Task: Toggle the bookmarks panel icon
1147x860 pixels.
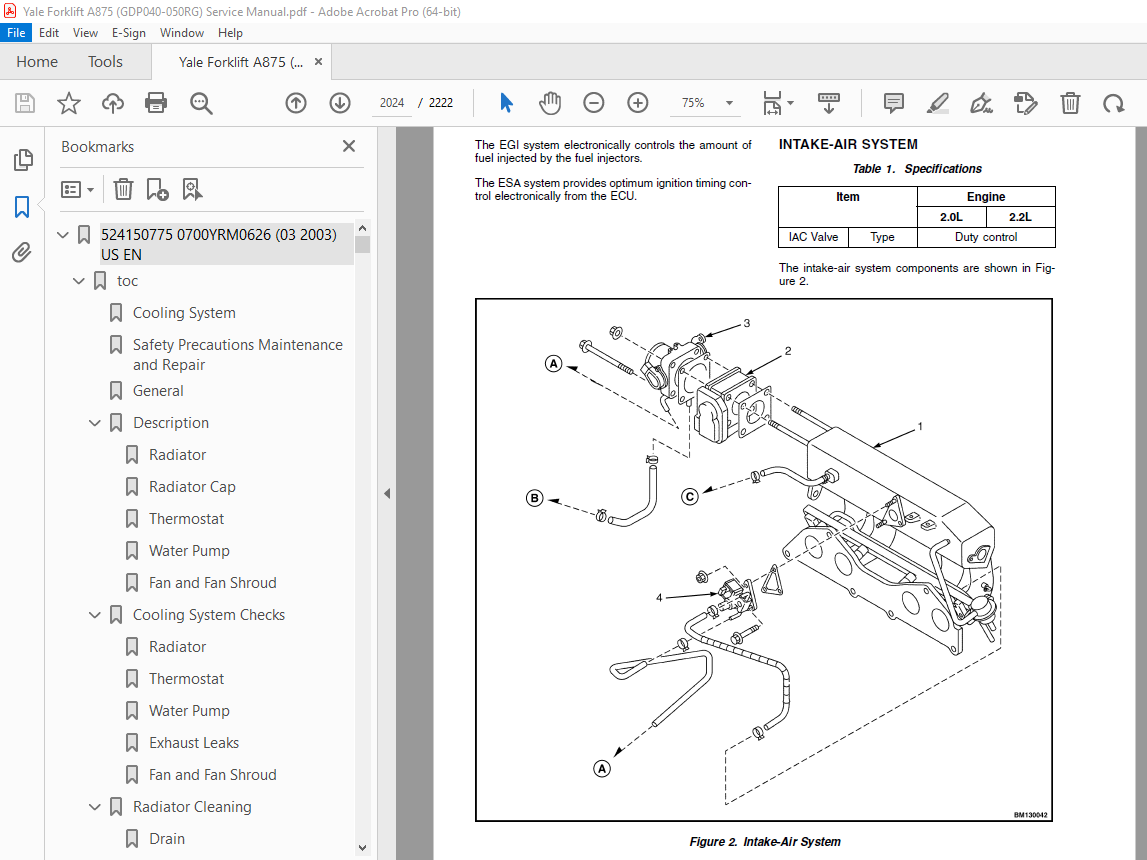Action: 22,207
